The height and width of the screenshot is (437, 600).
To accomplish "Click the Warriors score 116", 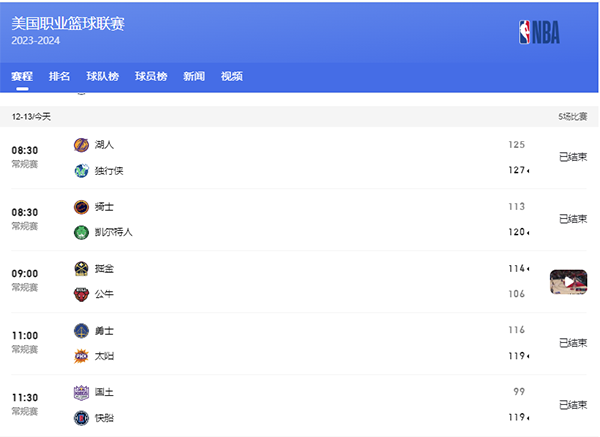I will pyautogui.click(x=517, y=330).
